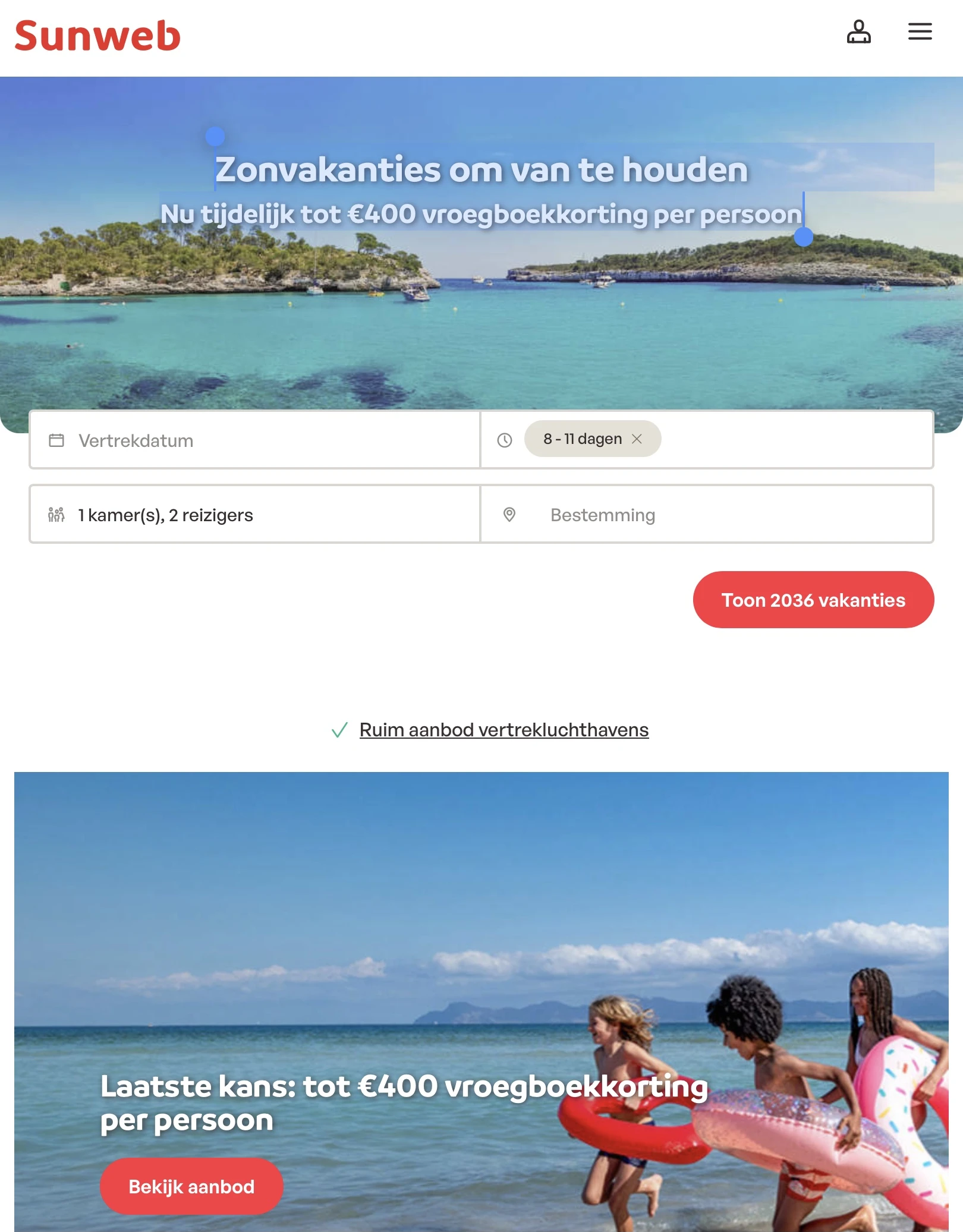The height and width of the screenshot is (1232, 963).
Task: Click the Zonvakanties om van te houden heading
Action: (481, 169)
